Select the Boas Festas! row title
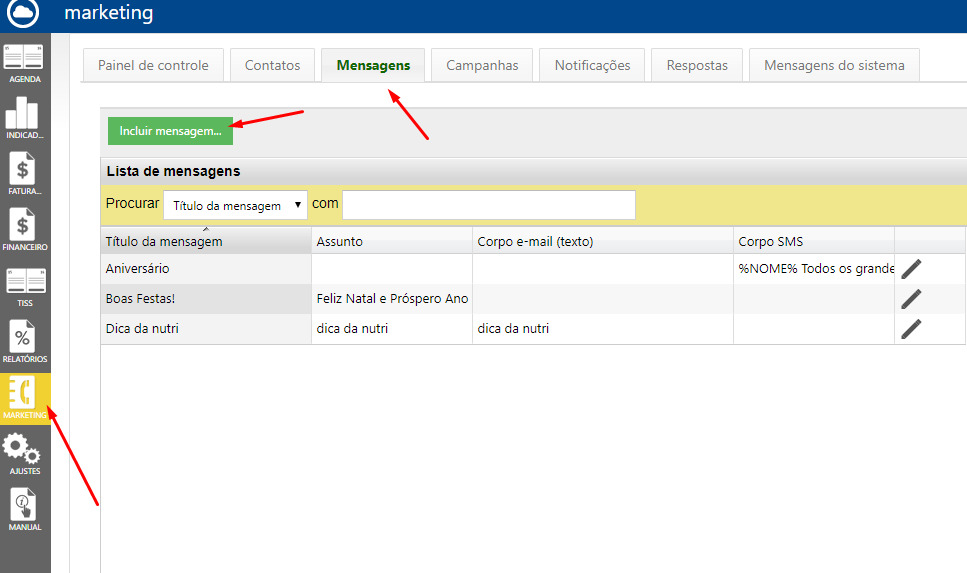Viewport: 967px width, 573px height. (x=141, y=299)
